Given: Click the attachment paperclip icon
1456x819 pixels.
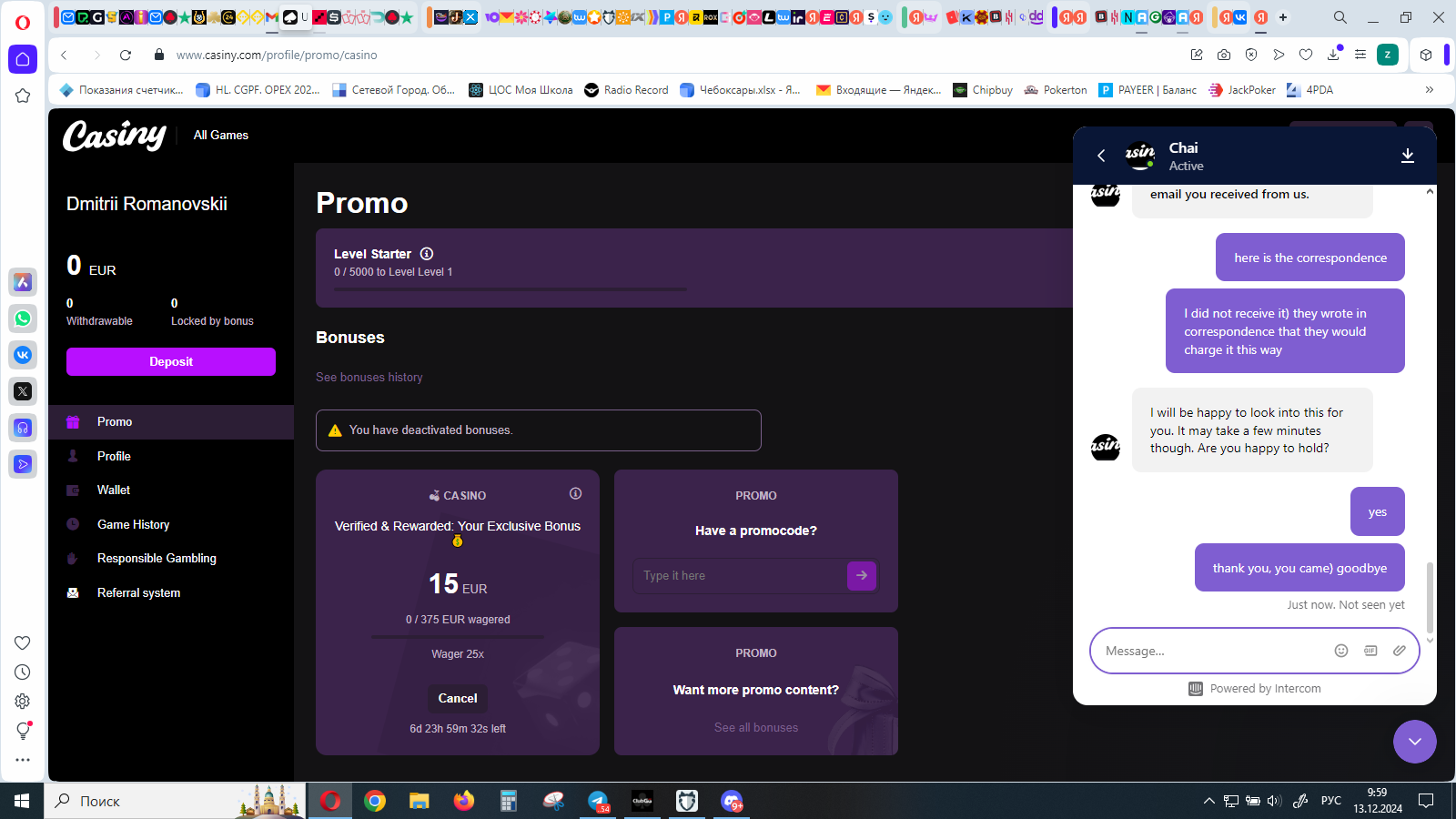Looking at the screenshot, I should (x=1400, y=651).
